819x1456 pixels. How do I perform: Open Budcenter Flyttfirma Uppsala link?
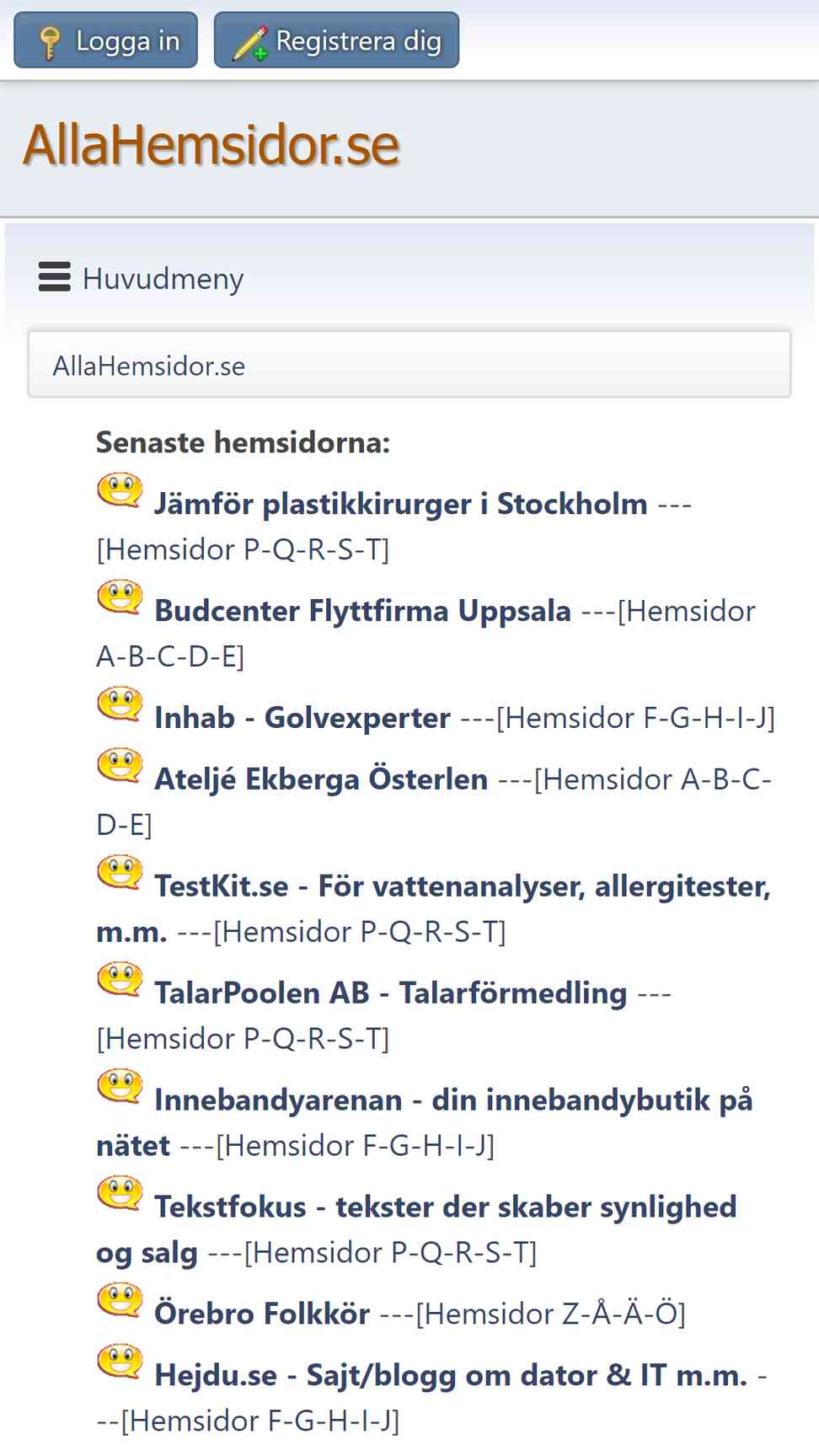click(363, 611)
